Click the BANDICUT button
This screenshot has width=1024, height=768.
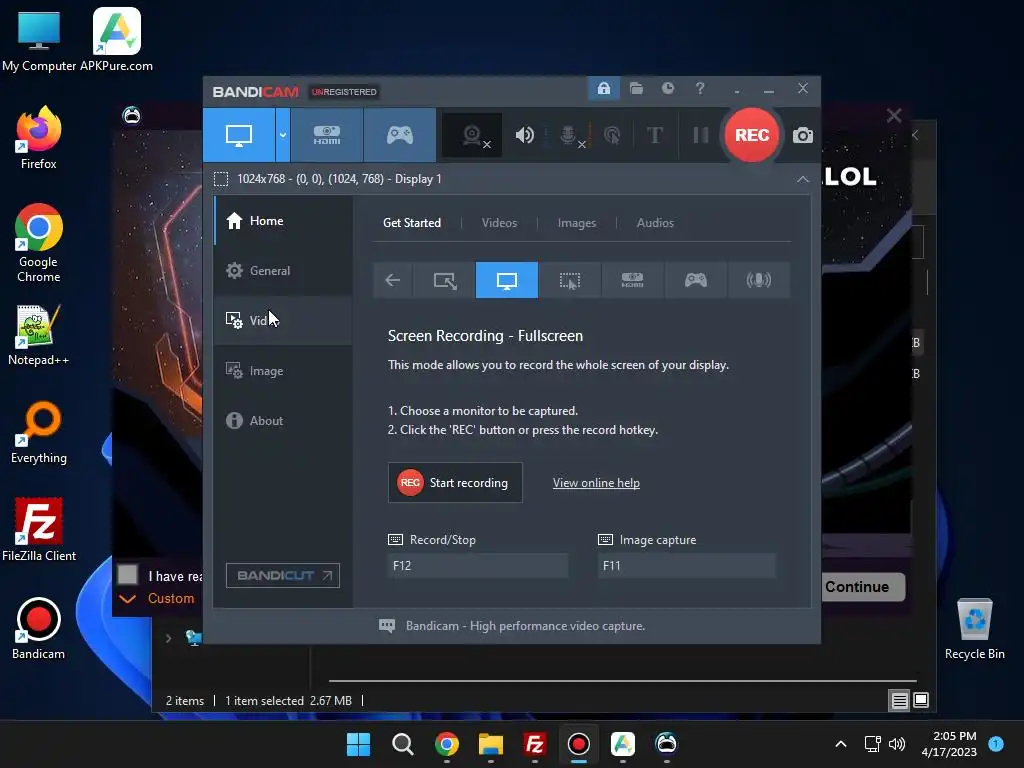(x=283, y=575)
